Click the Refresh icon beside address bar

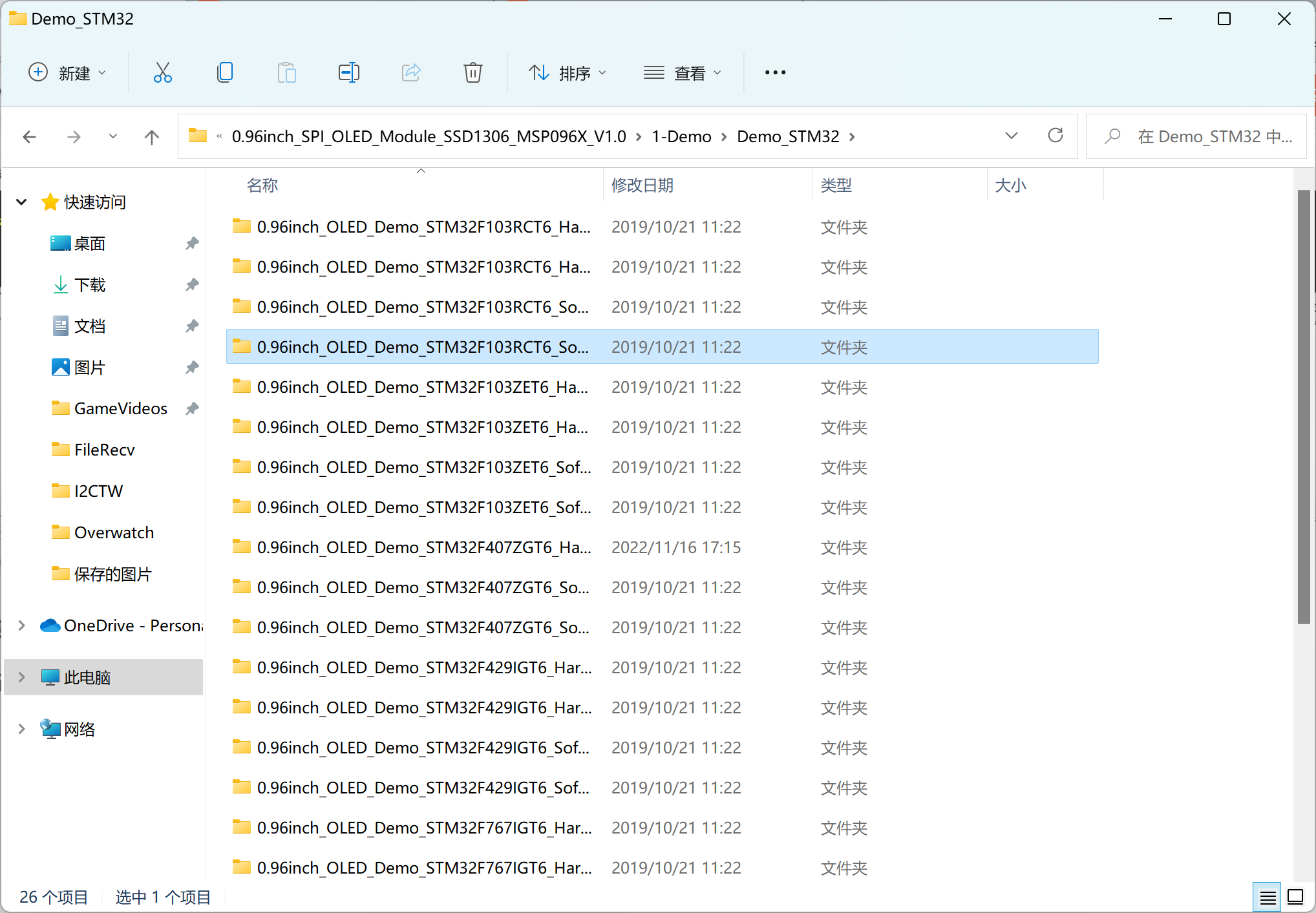coord(1055,136)
